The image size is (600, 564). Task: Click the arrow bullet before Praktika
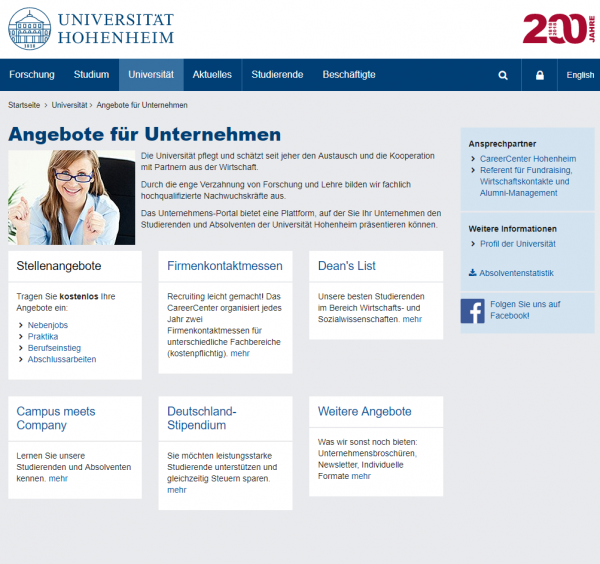tap(21, 337)
